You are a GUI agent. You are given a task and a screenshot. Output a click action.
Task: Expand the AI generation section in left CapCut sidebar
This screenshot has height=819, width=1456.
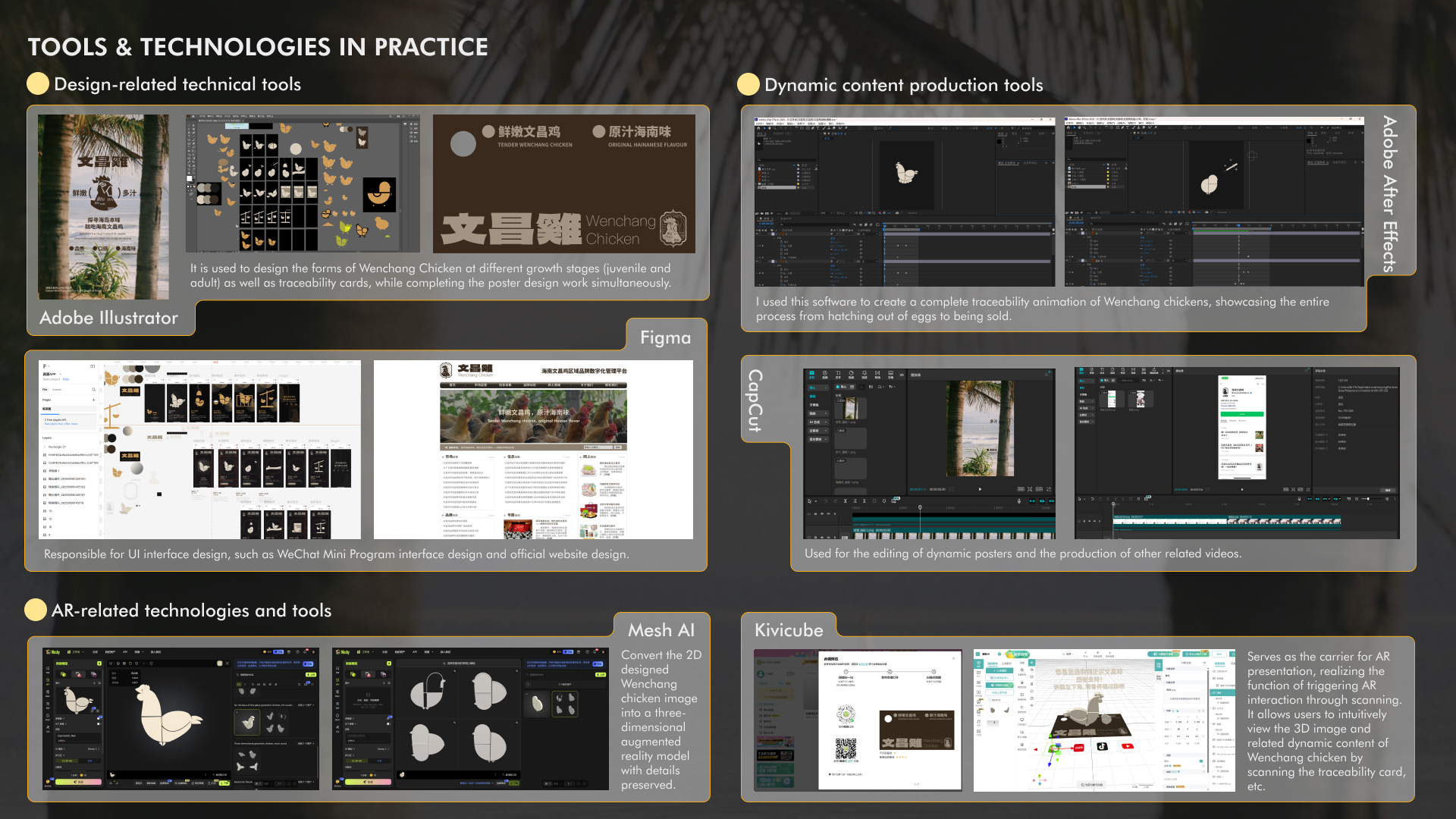(x=817, y=422)
